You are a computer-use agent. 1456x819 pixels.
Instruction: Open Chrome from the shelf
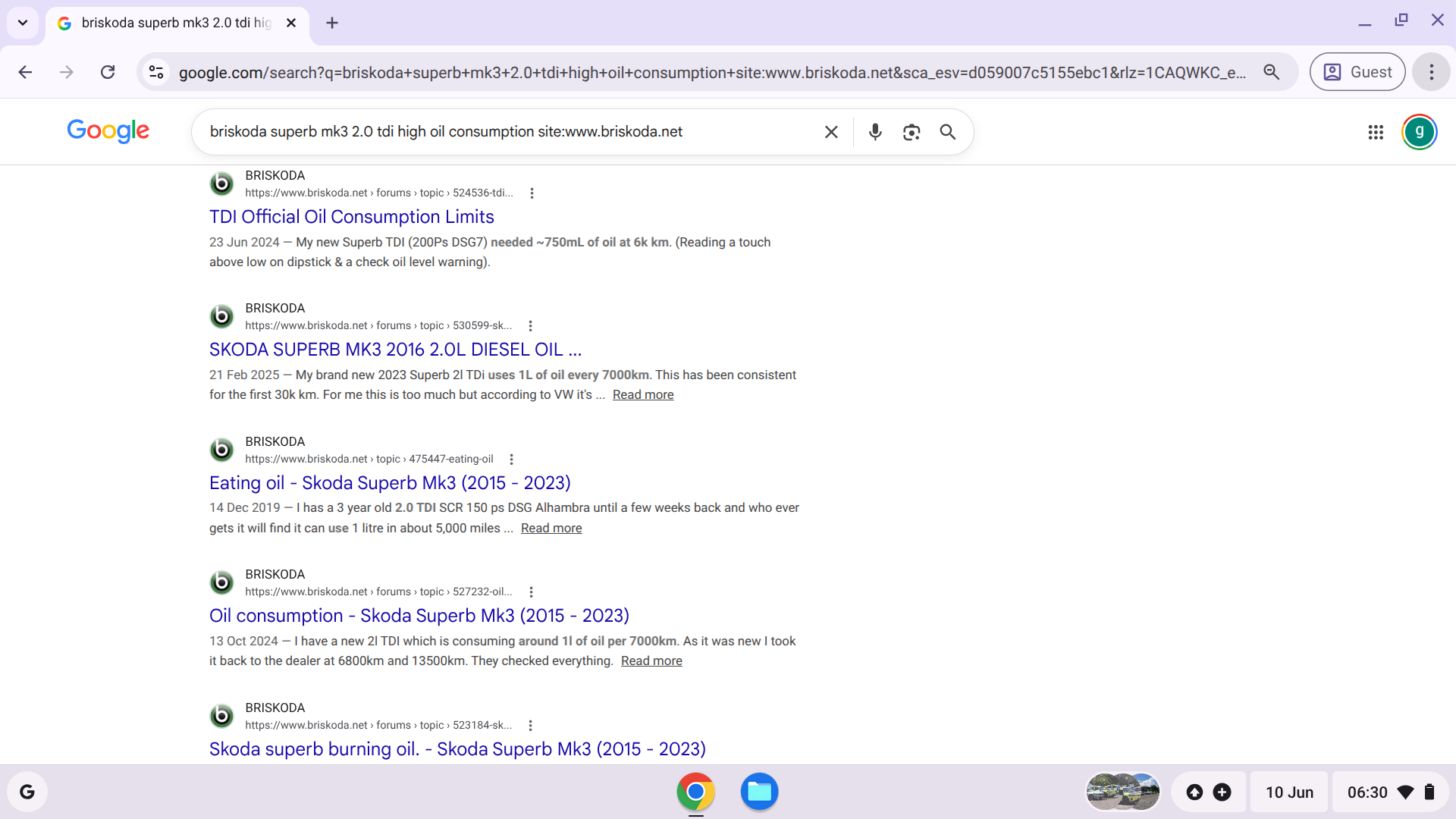click(695, 792)
